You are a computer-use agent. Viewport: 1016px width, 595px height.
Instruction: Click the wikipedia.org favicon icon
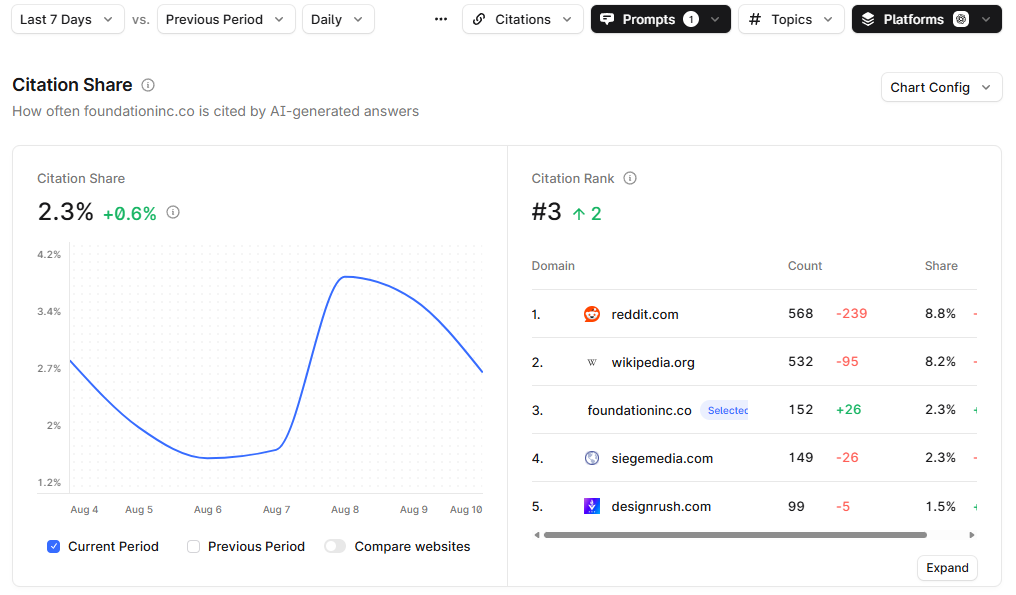pyautogui.click(x=592, y=362)
